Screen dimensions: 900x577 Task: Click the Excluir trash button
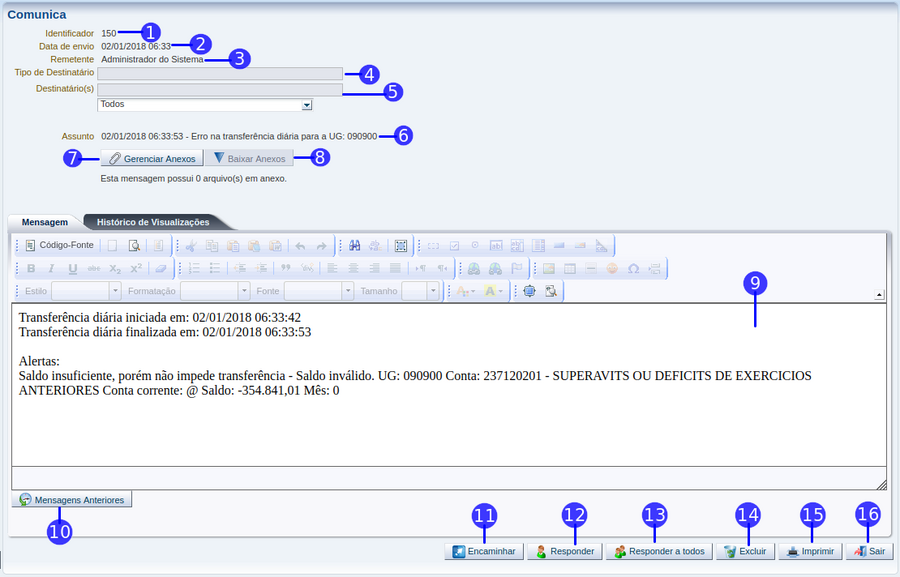point(744,551)
